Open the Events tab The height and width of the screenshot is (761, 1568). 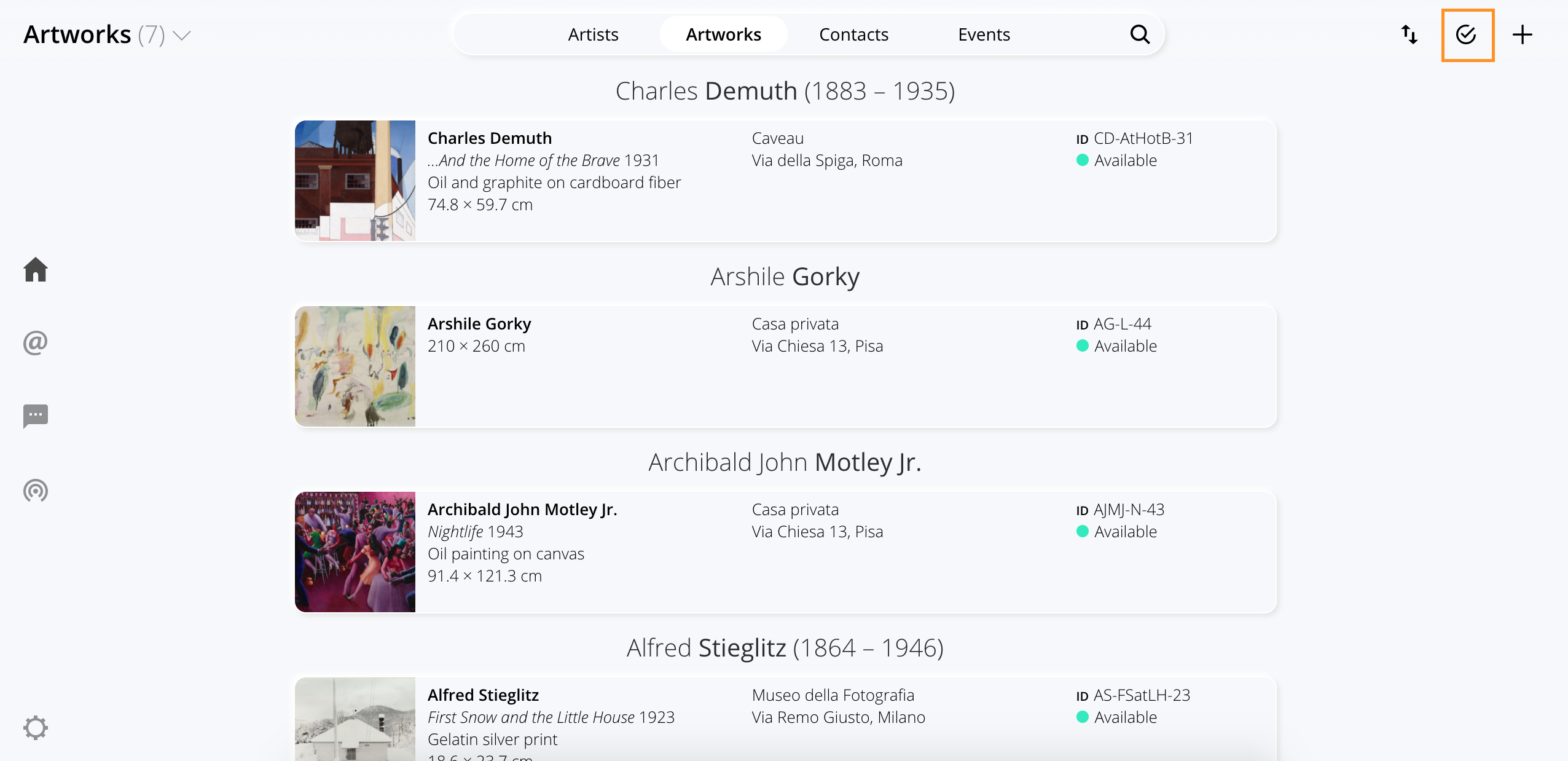984,34
